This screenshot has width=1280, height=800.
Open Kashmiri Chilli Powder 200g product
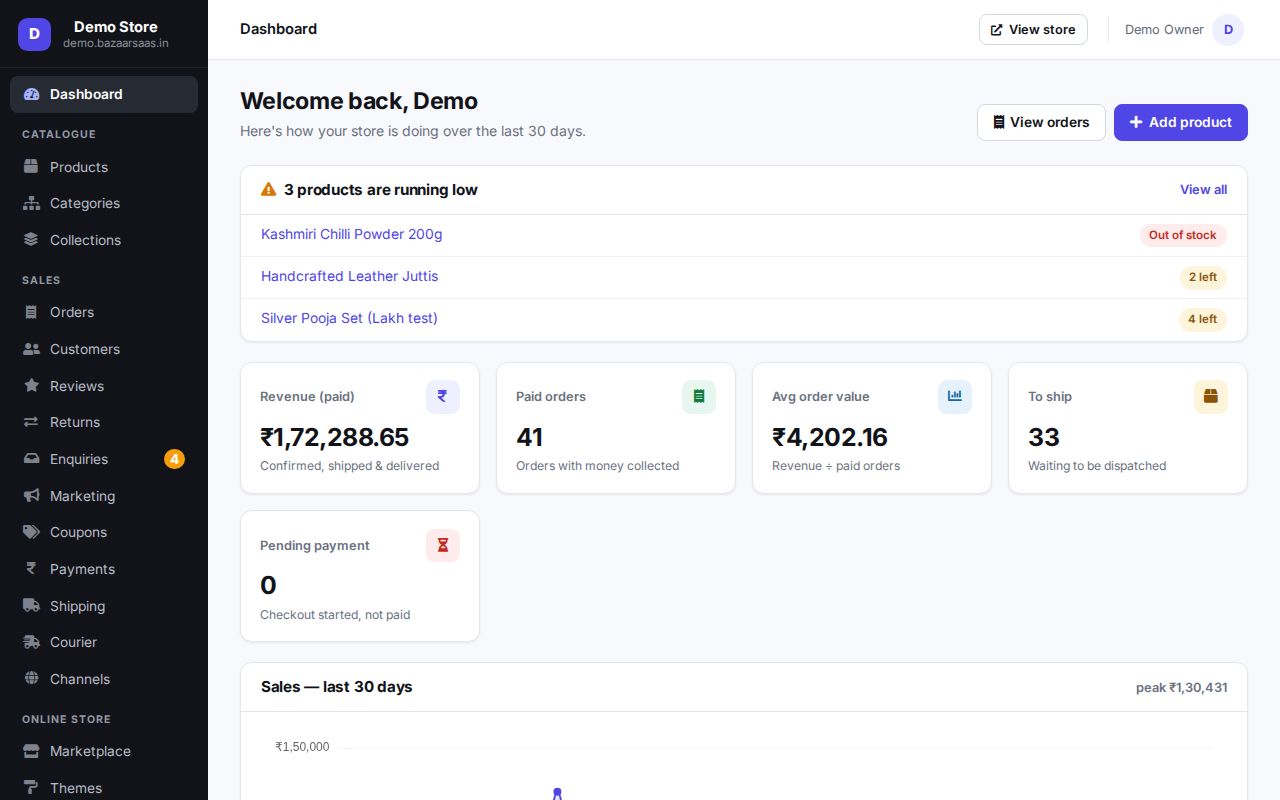[352, 234]
